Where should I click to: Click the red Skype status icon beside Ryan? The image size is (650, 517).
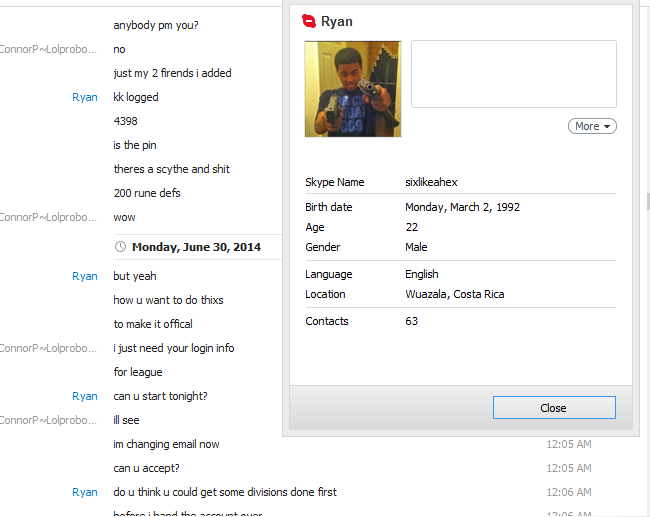309,21
